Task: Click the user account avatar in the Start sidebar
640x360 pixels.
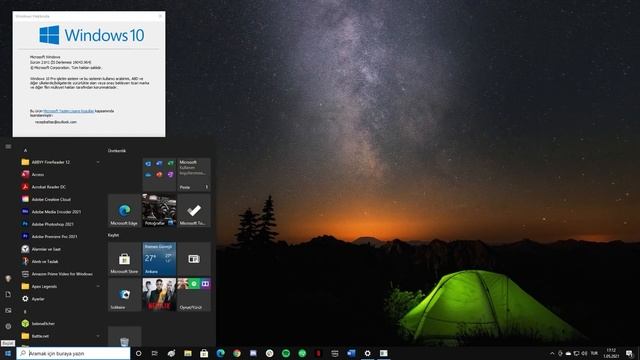Action: click(8, 278)
